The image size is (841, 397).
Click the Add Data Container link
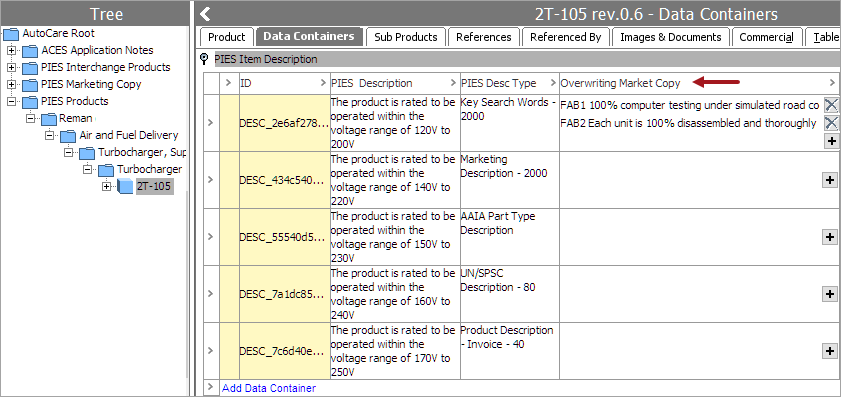tap(269, 388)
